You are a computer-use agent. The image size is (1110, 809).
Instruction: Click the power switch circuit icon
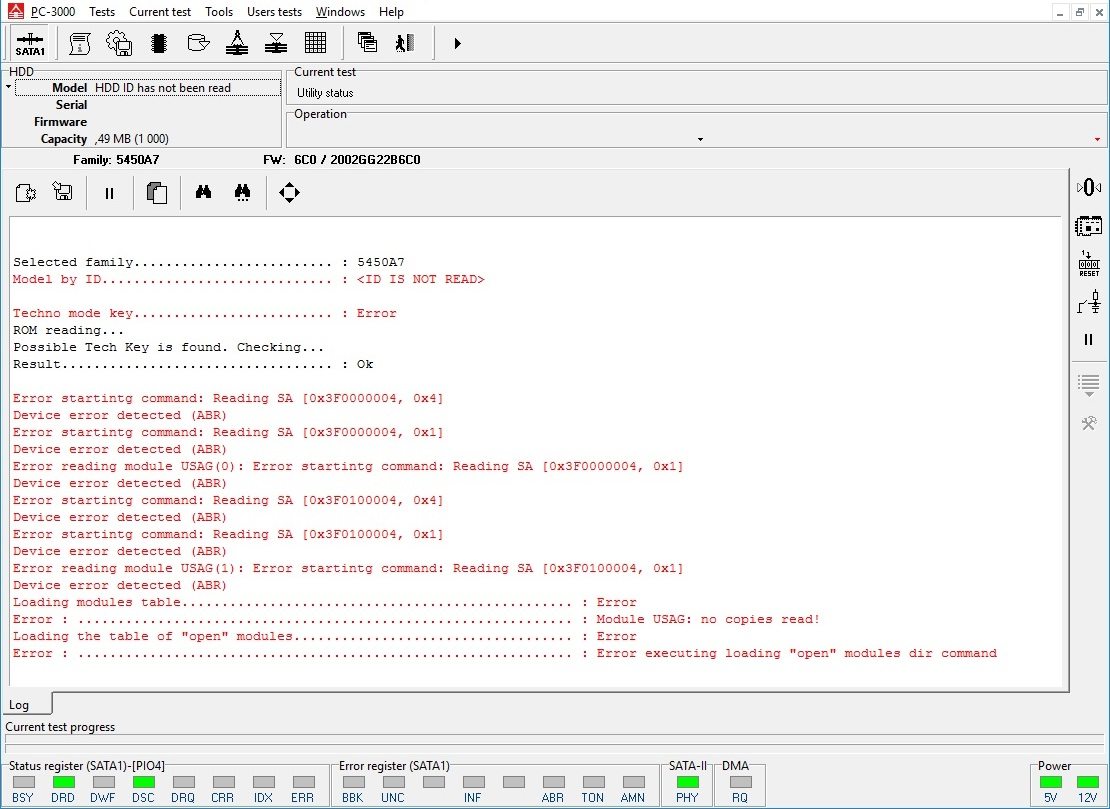point(1089,302)
